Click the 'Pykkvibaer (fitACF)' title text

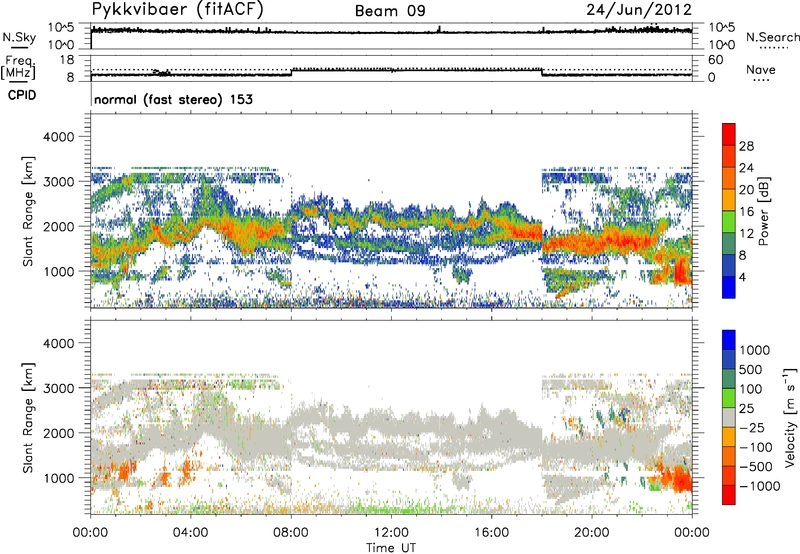[177, 10]
